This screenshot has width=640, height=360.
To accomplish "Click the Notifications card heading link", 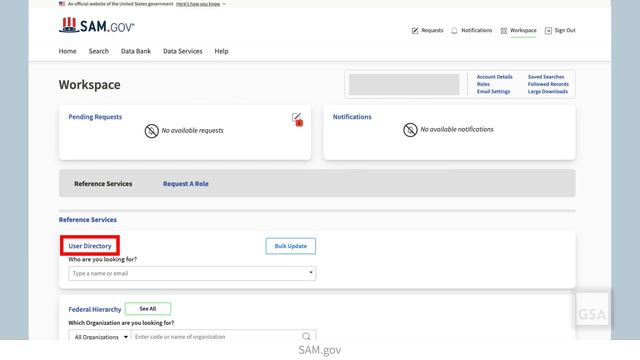I will [352, 117].
